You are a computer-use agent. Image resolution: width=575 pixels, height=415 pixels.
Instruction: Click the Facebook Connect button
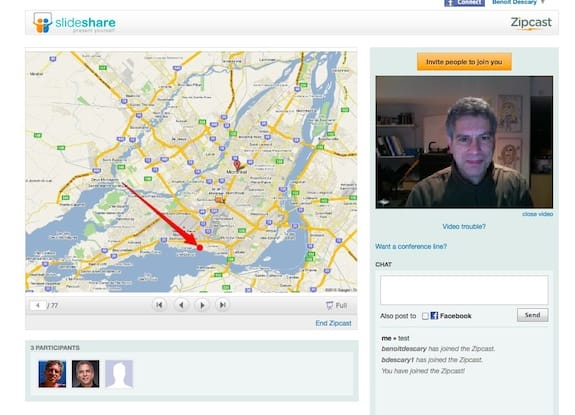point(465,3)
